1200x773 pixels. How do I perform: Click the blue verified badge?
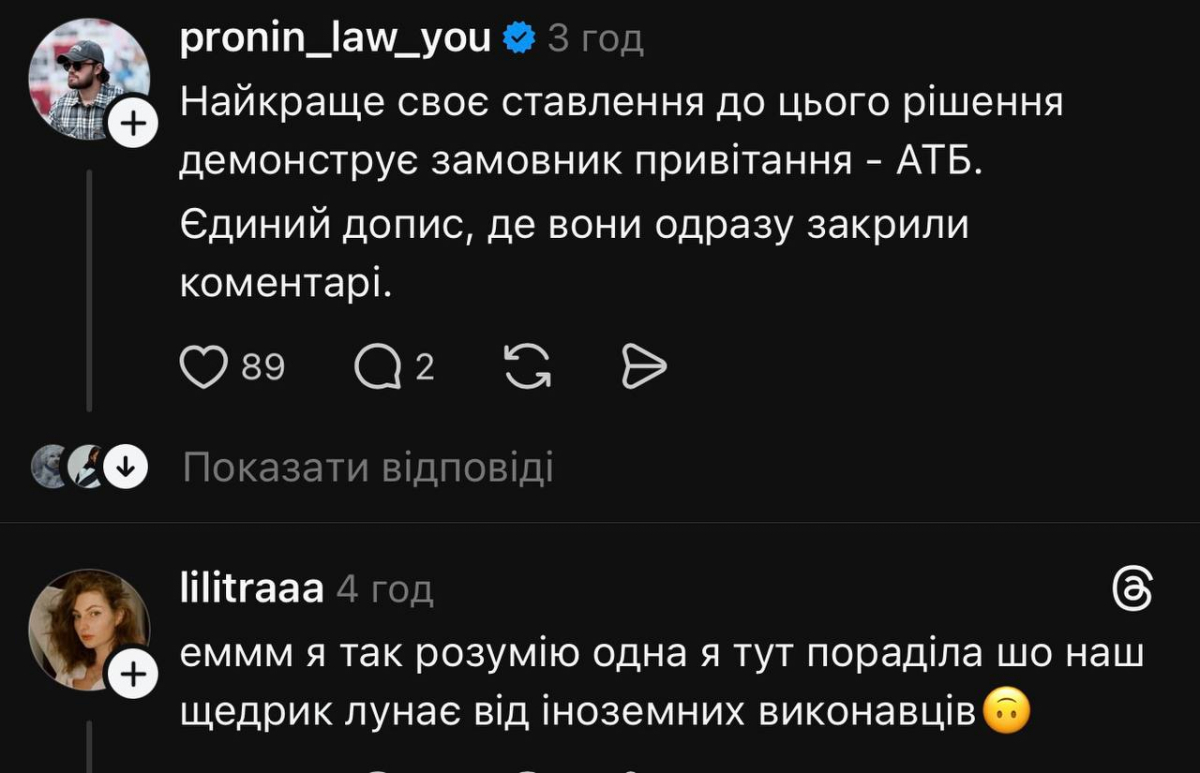tap(519, 39)
